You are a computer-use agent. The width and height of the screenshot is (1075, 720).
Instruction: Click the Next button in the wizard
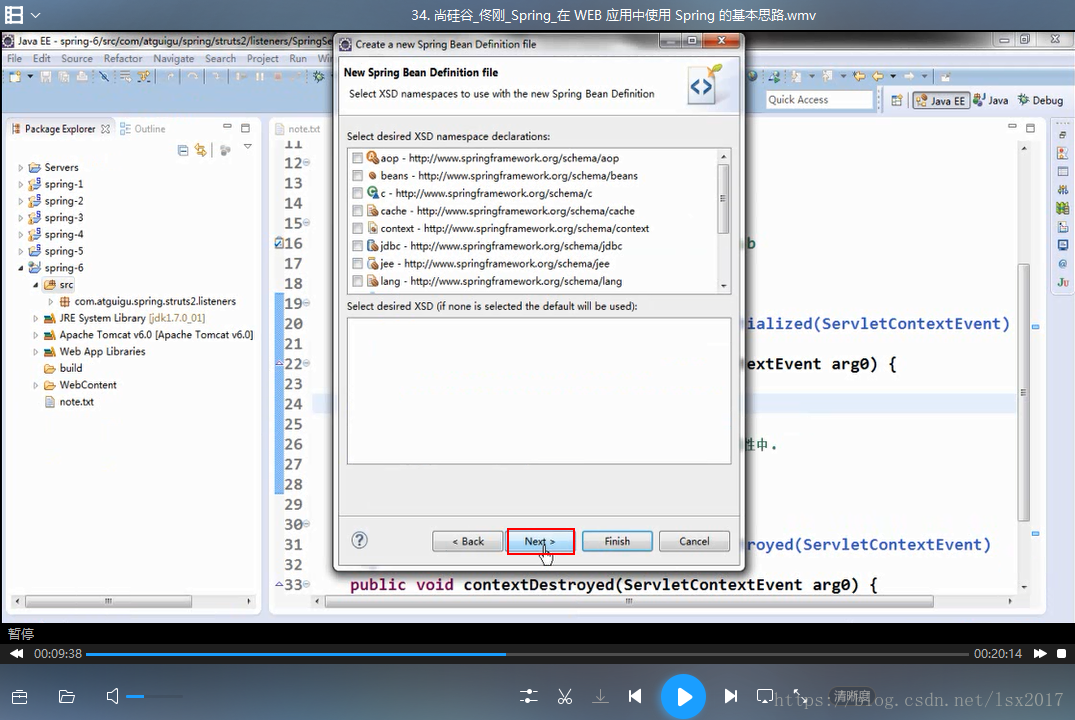[x=540, y=541]
